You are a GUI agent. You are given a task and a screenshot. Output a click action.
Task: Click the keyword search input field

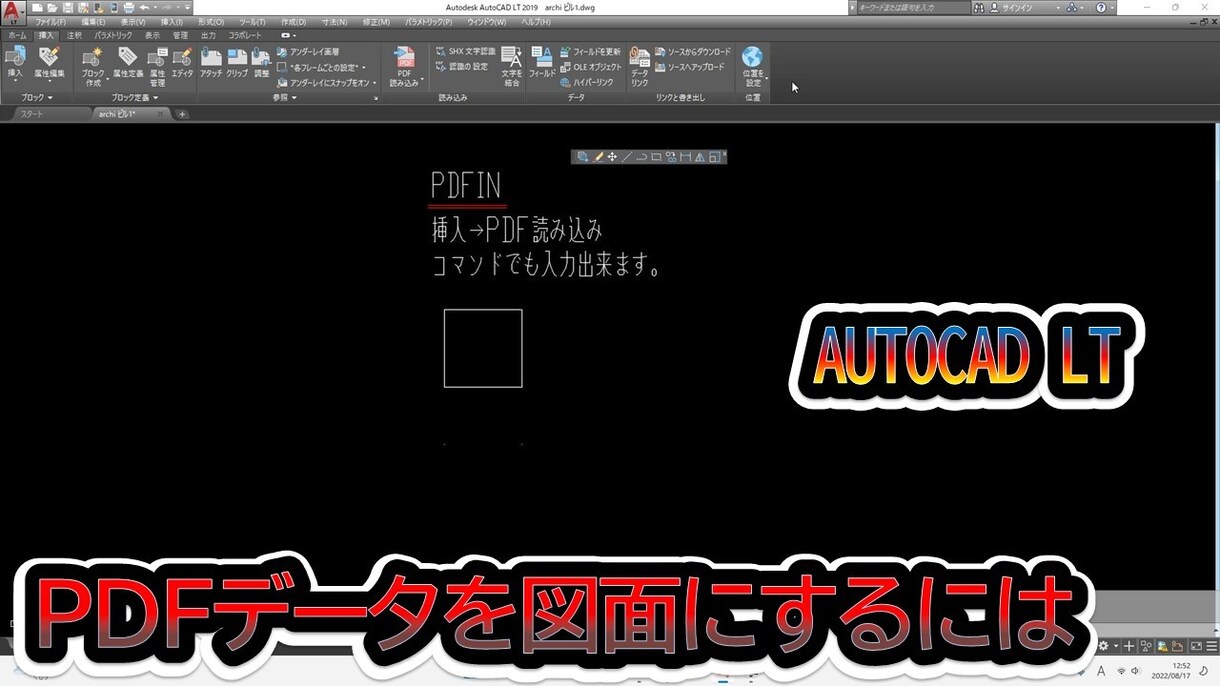coord(914,7)
